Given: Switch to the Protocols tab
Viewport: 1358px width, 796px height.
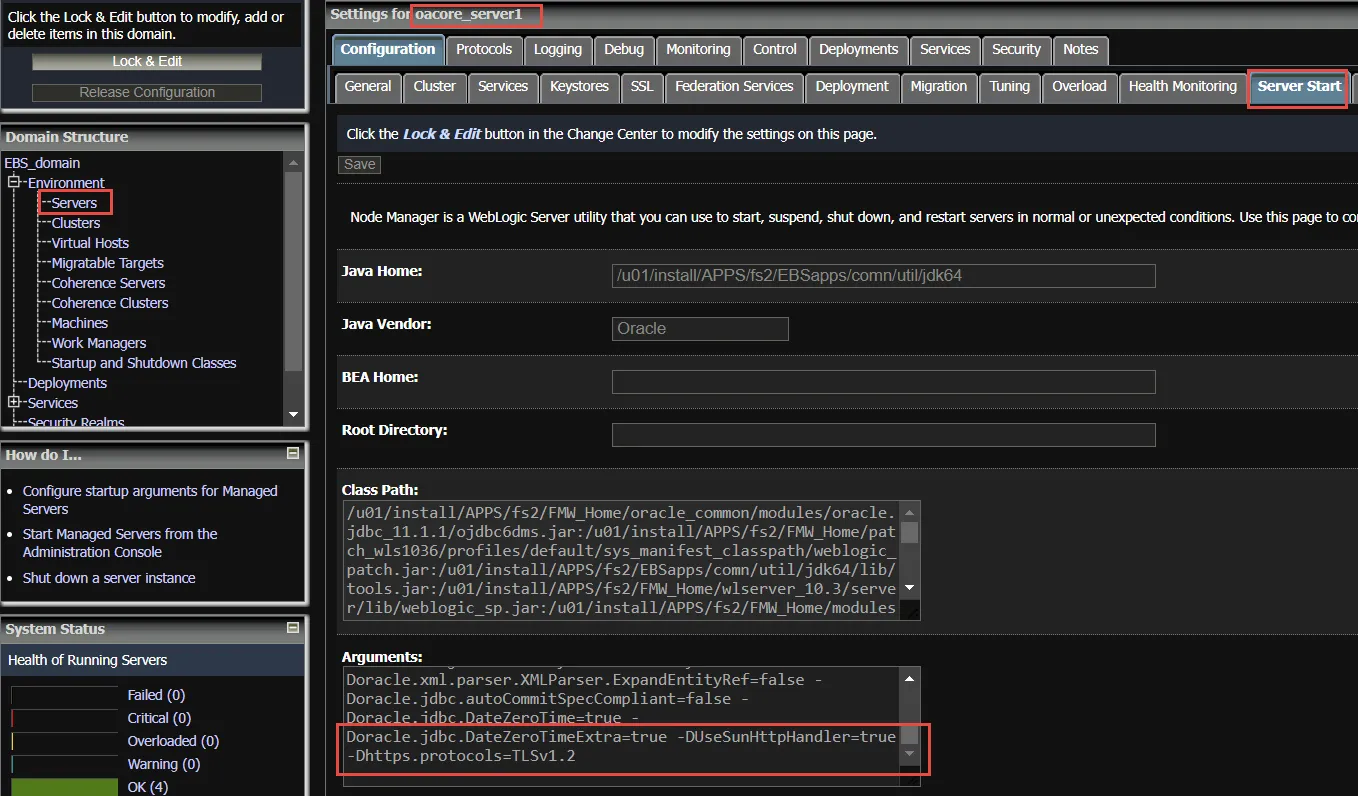Looking at the screenshot, I should (x=484, y=49).
